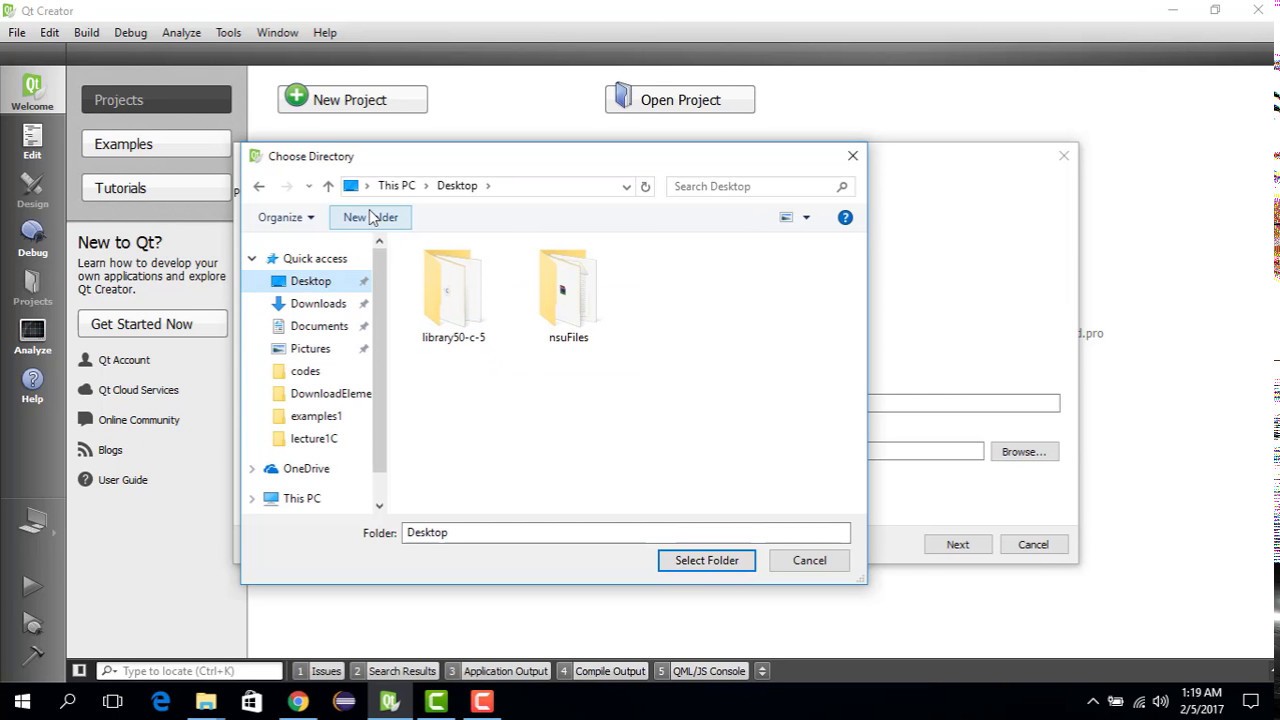1280x720 pixels.
Task: Open the Analyze mode icon
Action: point(32,337)
